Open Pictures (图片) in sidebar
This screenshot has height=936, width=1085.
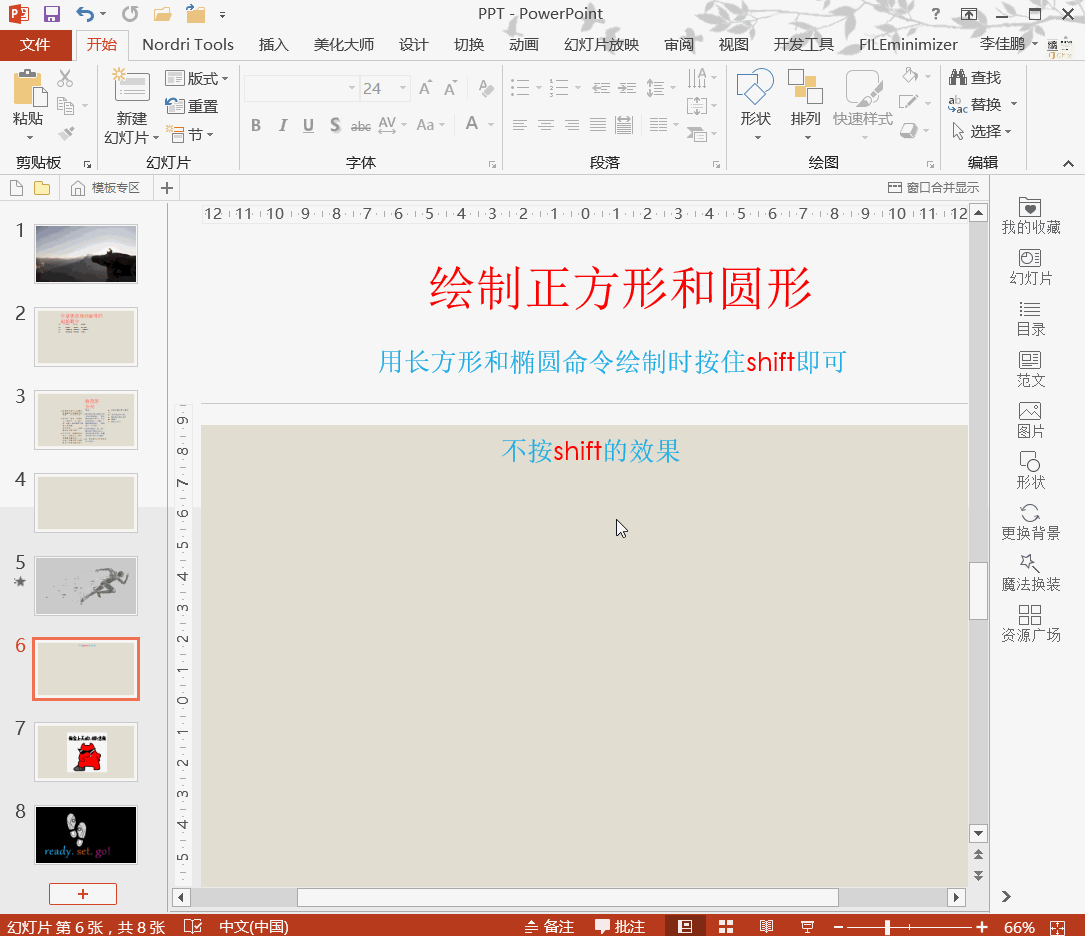pos(1030,420)
